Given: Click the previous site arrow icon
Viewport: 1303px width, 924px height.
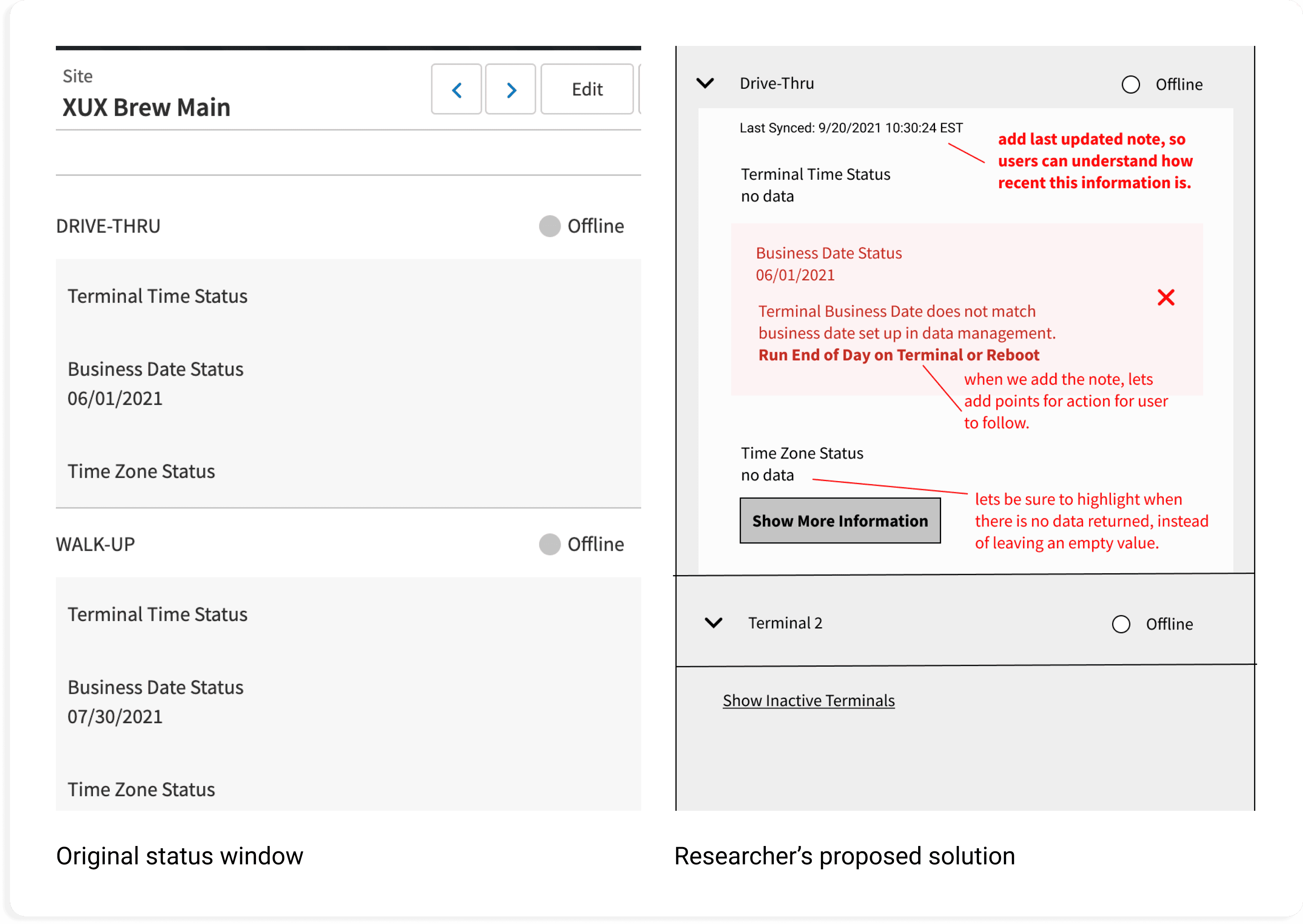Looking at the screenshot, I should click(456, 89).
